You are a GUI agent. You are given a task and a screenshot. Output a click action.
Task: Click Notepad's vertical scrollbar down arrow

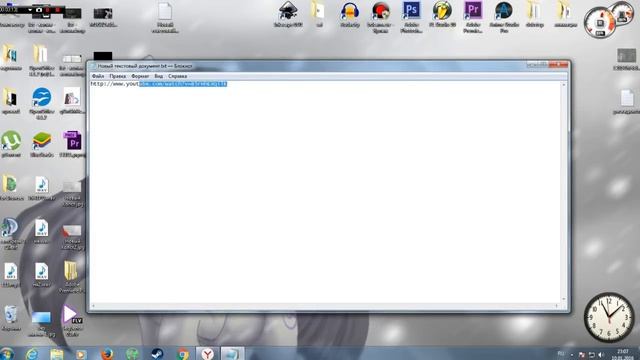[x=564, y=299]
